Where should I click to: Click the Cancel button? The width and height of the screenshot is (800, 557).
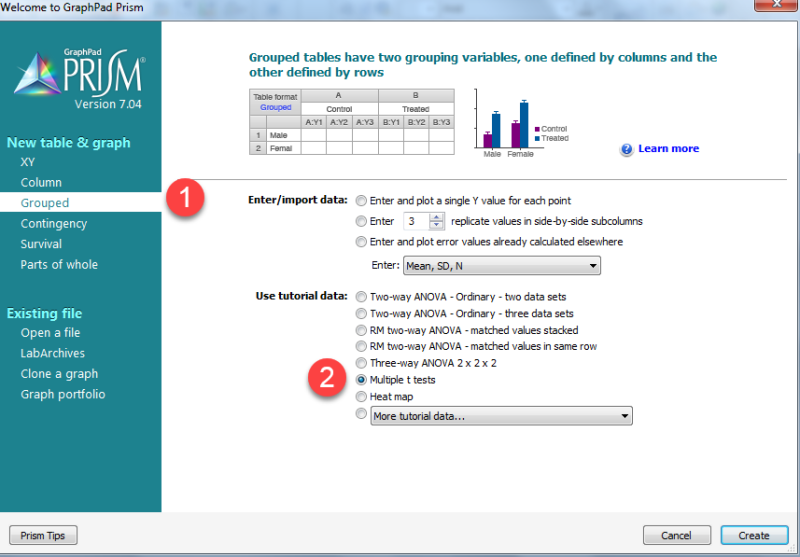click(x=677, y=536)
